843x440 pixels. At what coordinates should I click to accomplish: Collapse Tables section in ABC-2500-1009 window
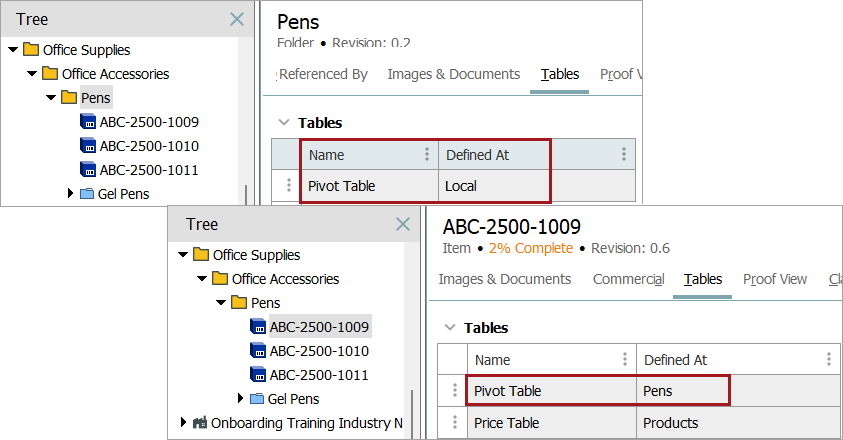(x=449, y=328)
